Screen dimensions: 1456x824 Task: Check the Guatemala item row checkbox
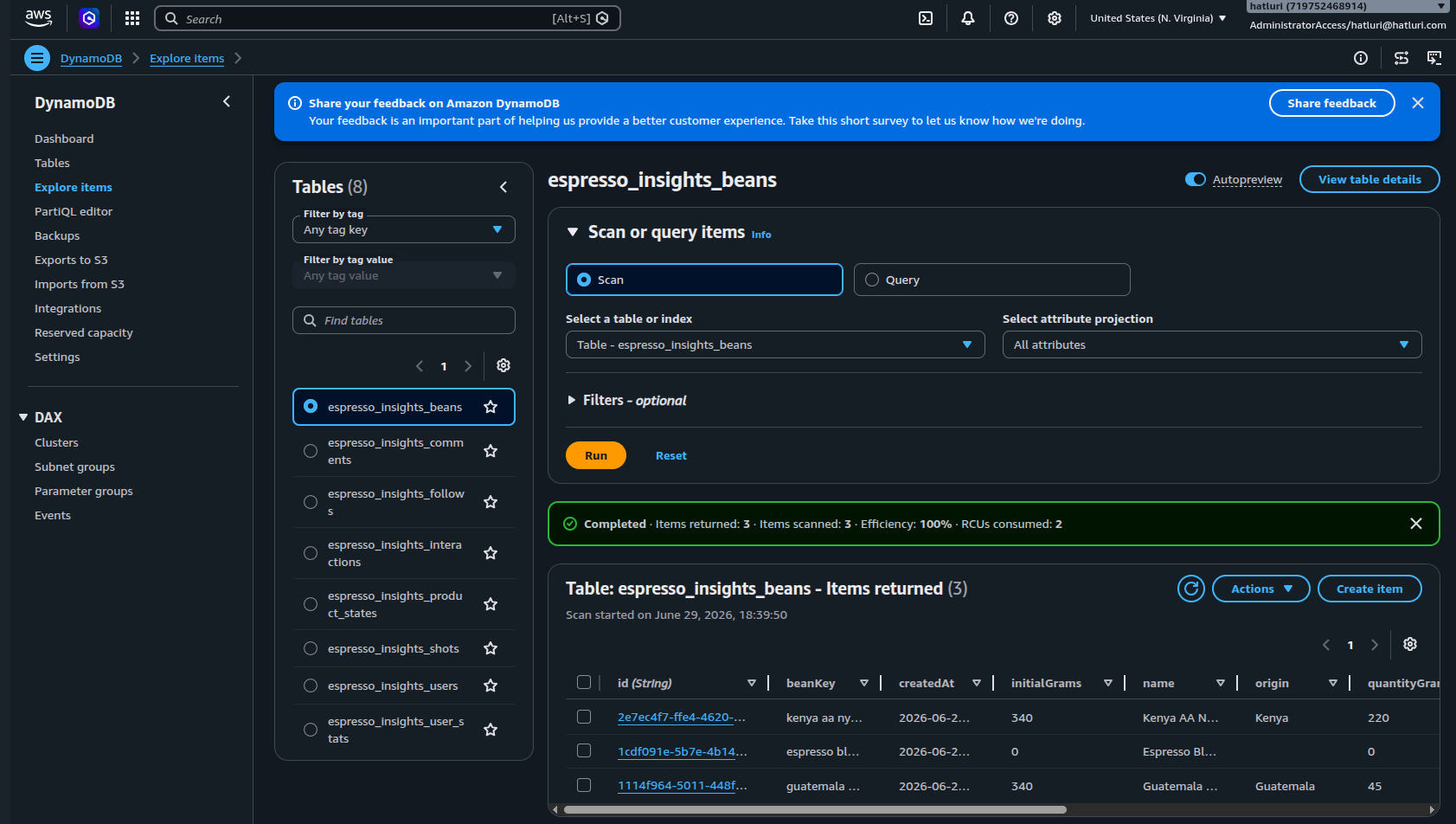(x=584, y=785)
